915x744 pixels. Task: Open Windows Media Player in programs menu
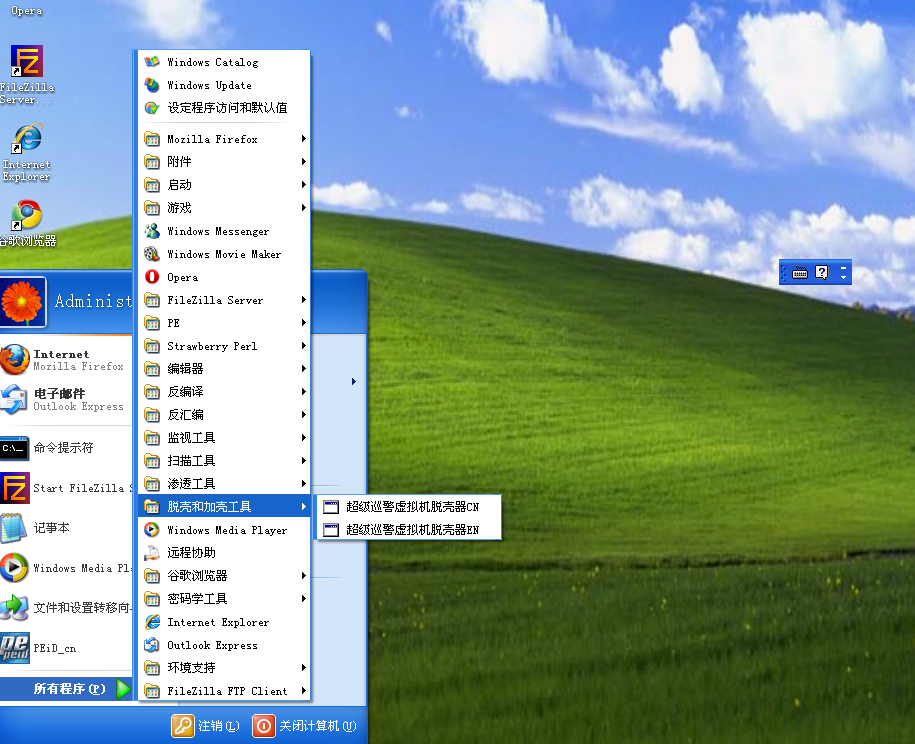[x=224, y=530]
